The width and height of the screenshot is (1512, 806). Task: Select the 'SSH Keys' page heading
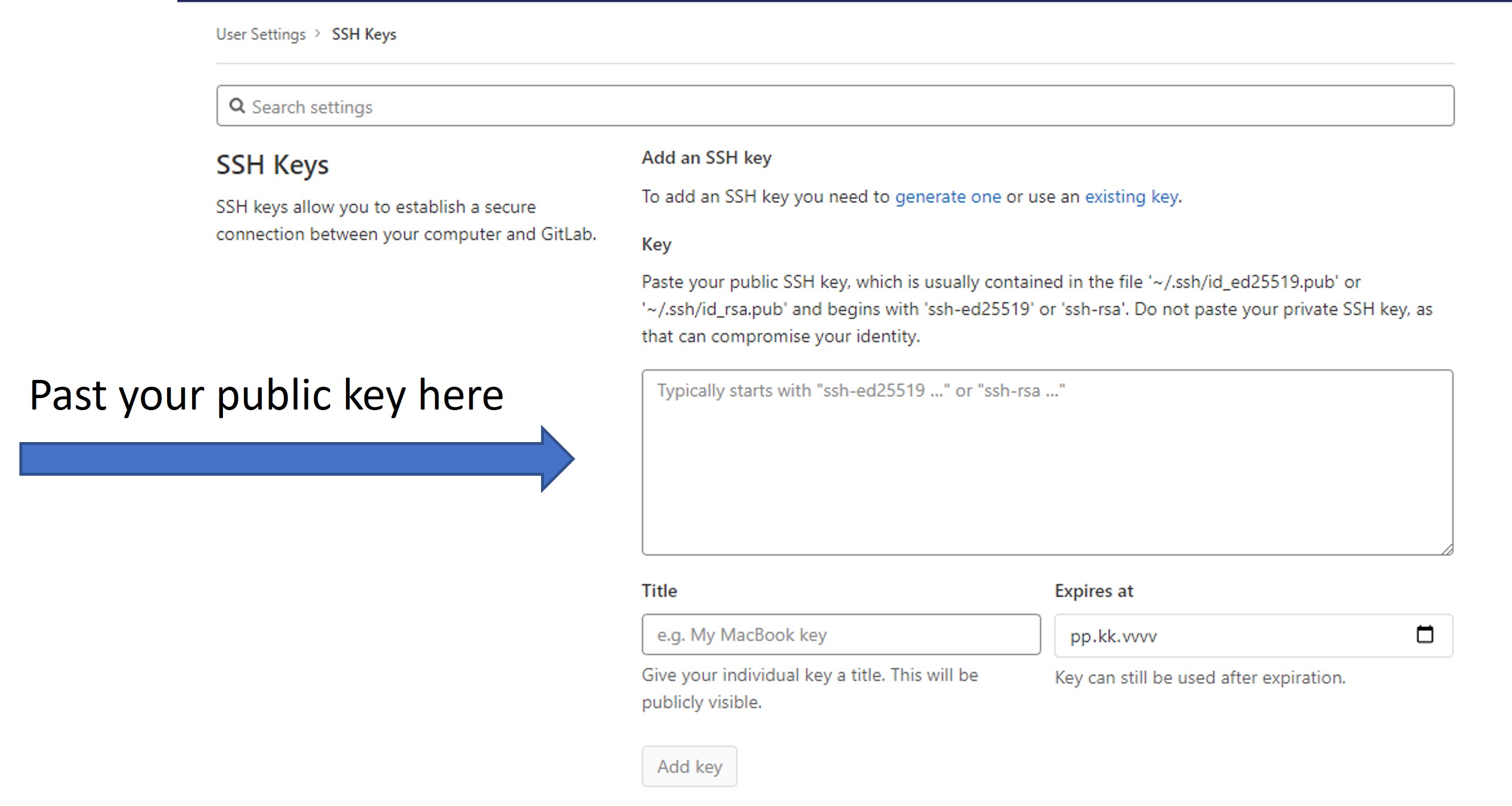pyautogui.click(x=273, y=165)
